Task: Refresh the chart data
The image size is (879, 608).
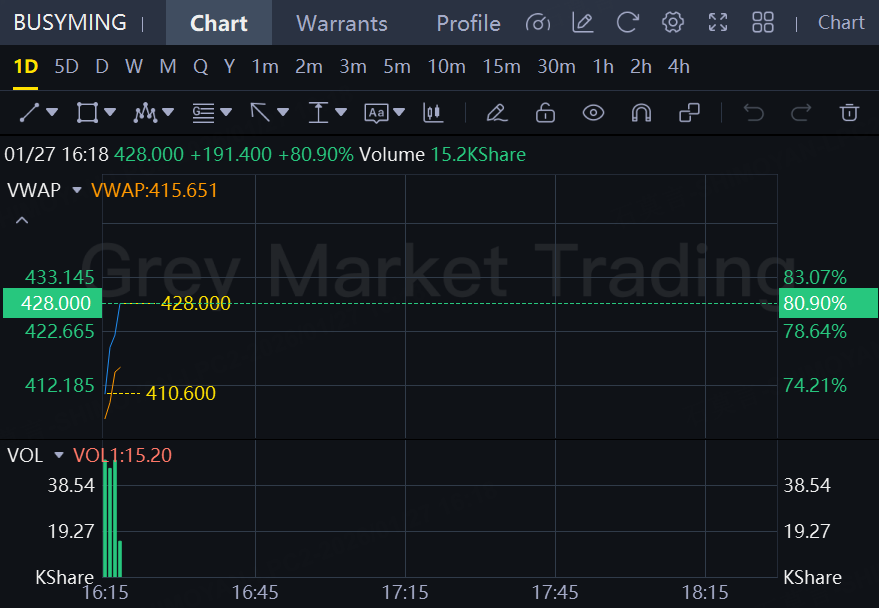Action: point(627,22)
